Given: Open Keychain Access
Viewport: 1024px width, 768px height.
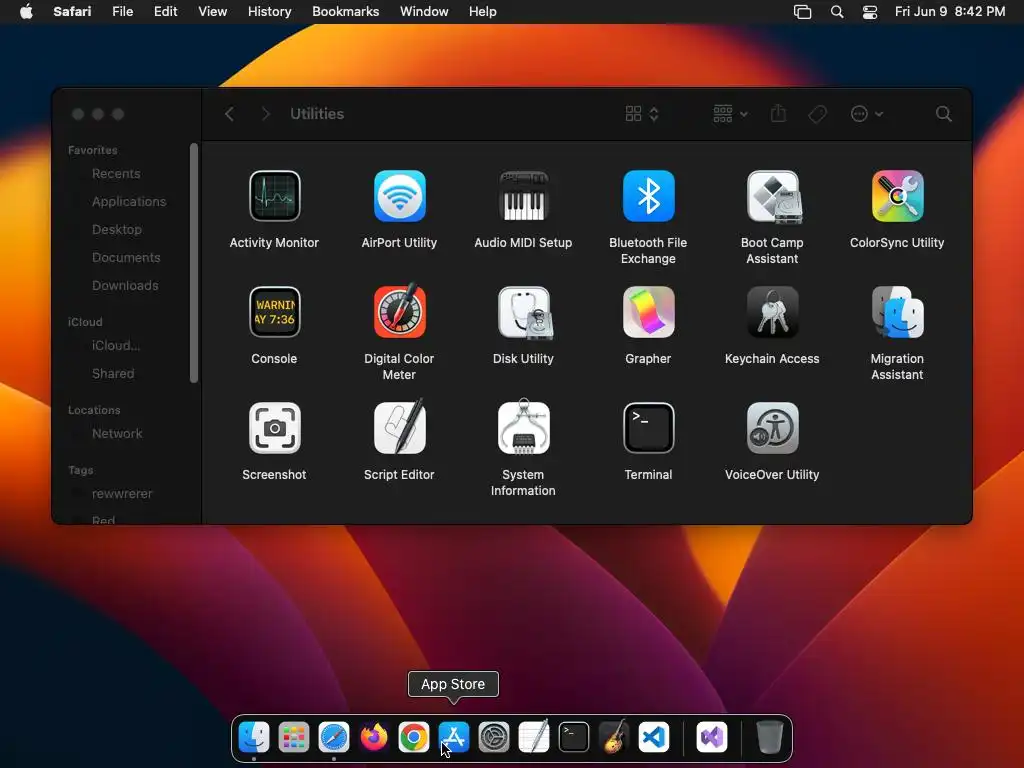Looking at the screenshot, I should click(x=773, y=312).
